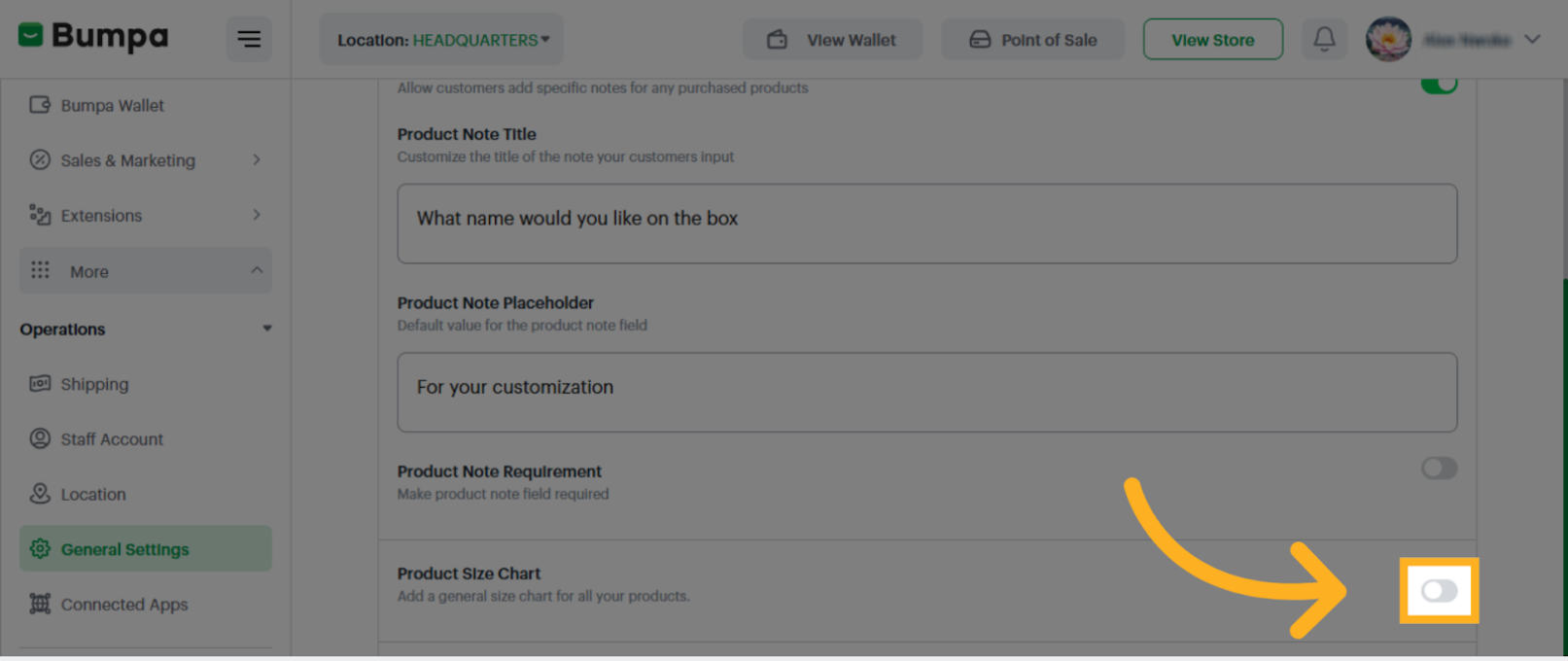This screenshot has height=661, width=1568.
Task: Click the Location pin icon
Action: pos(40,494)
